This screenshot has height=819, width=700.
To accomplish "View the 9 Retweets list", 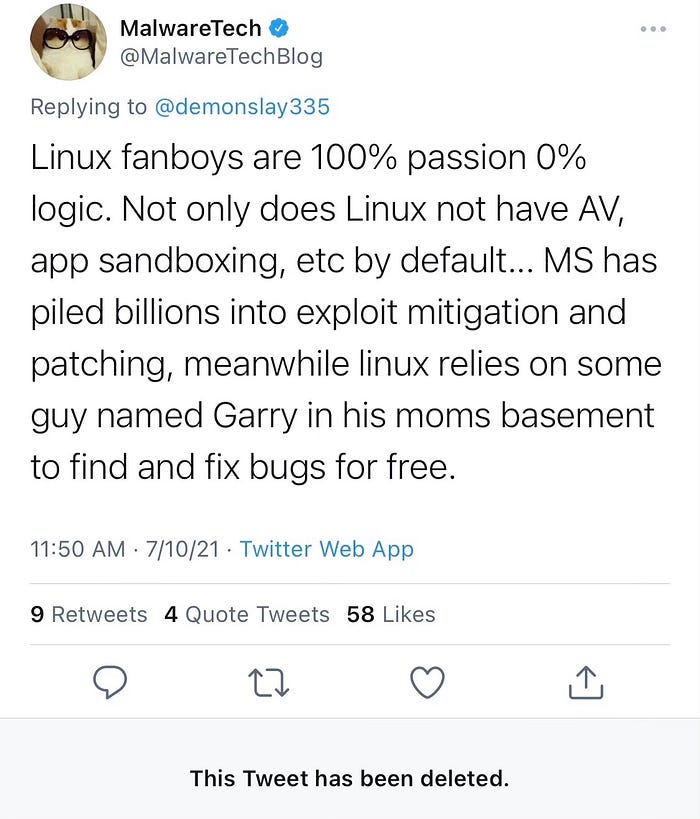I will pyautogui.click(x=89, y=614).
